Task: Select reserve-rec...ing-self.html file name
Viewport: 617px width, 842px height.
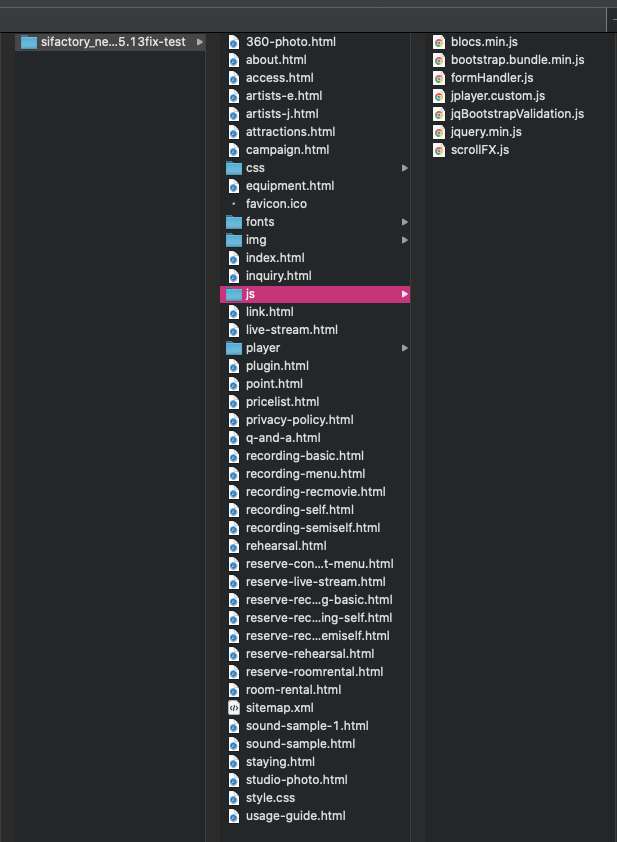Action: [319, 618]
